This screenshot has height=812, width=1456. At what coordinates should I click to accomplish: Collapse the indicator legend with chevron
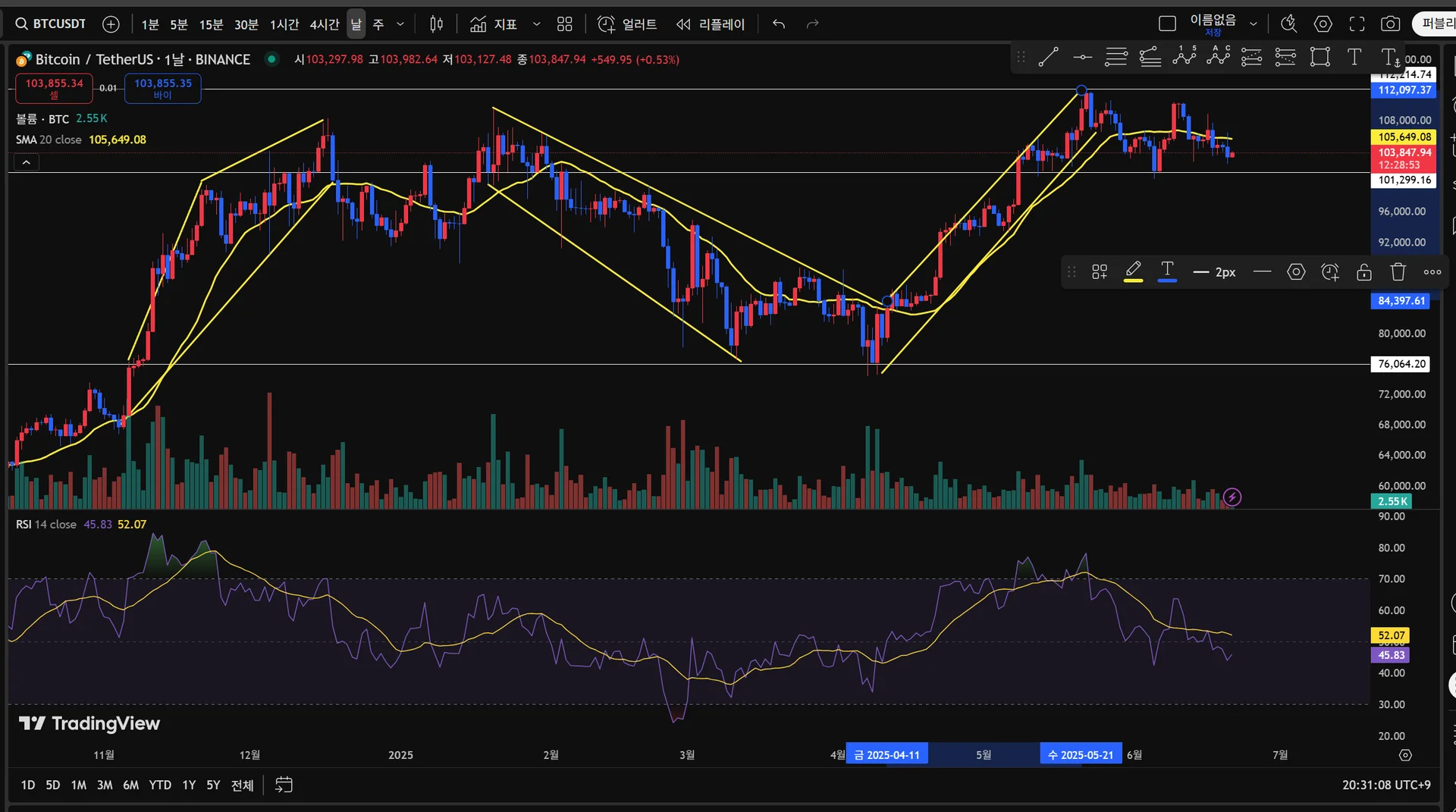pyautogui.click(x=27, y=162)
